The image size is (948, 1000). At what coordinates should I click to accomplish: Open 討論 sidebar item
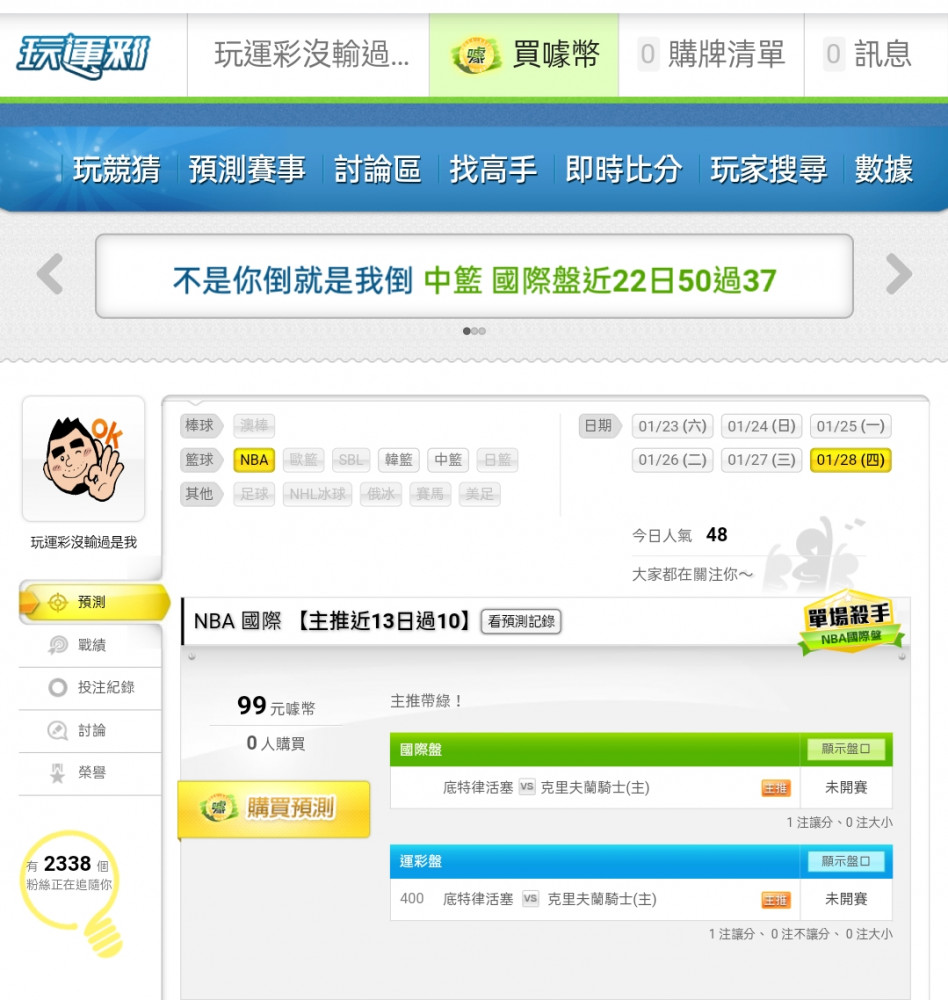(90, 730)
